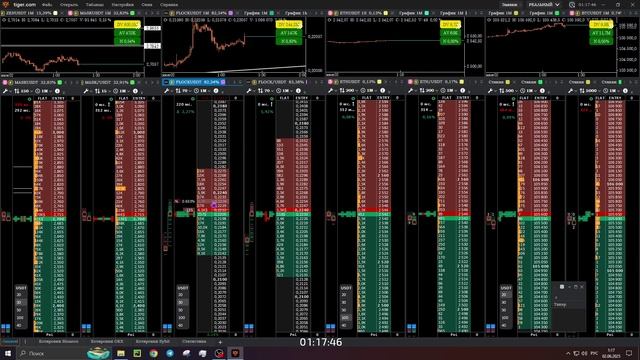The height and width of the screenshot is (360, 640).
Task: Click blue grid icon below ETH/USDT order book
Action: coord(411,327)
